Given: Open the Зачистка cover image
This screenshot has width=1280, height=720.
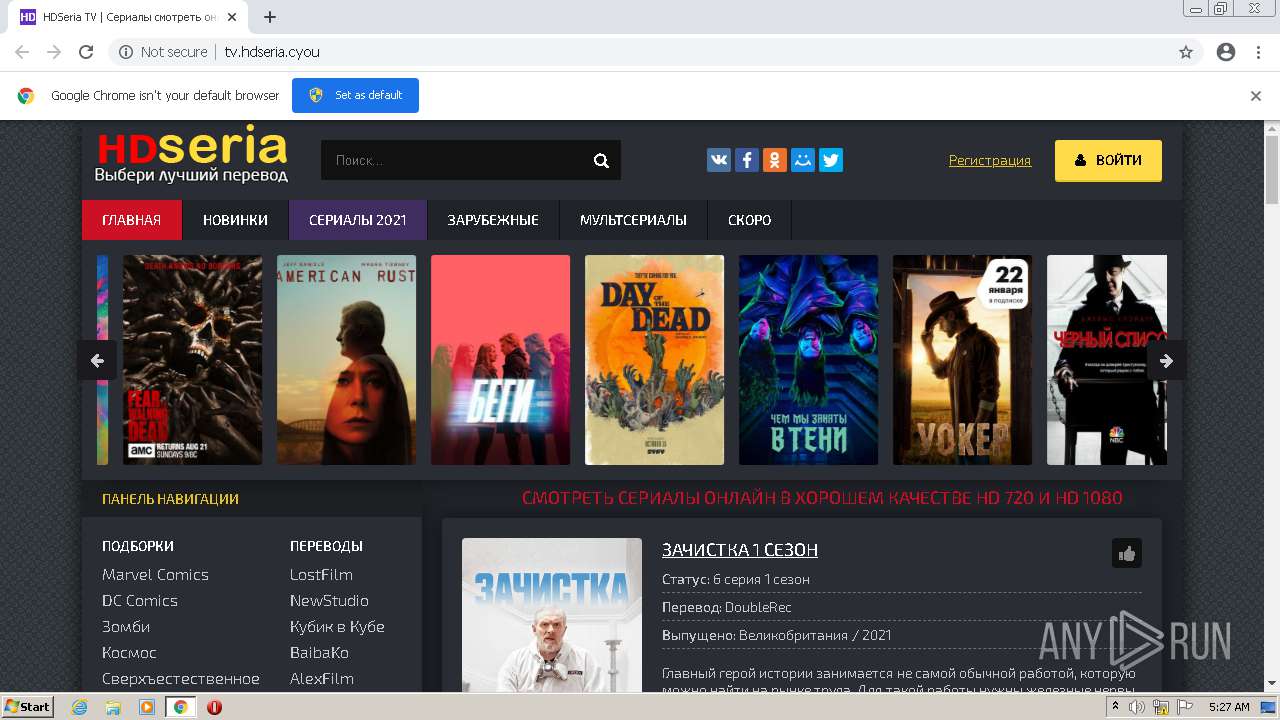Looking at the screenshot, I should 552,615.
